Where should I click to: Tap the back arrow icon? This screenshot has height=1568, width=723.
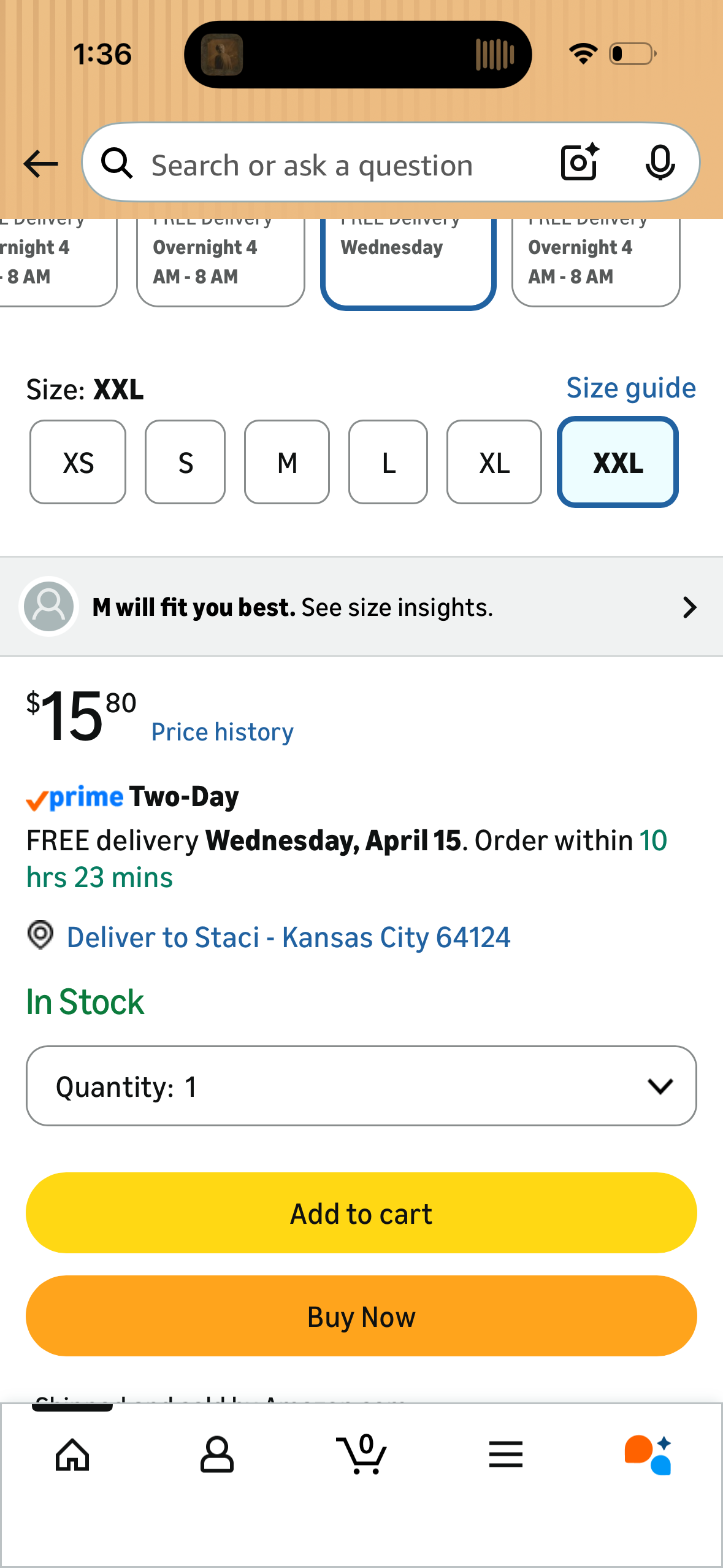[x=40, y=164]
